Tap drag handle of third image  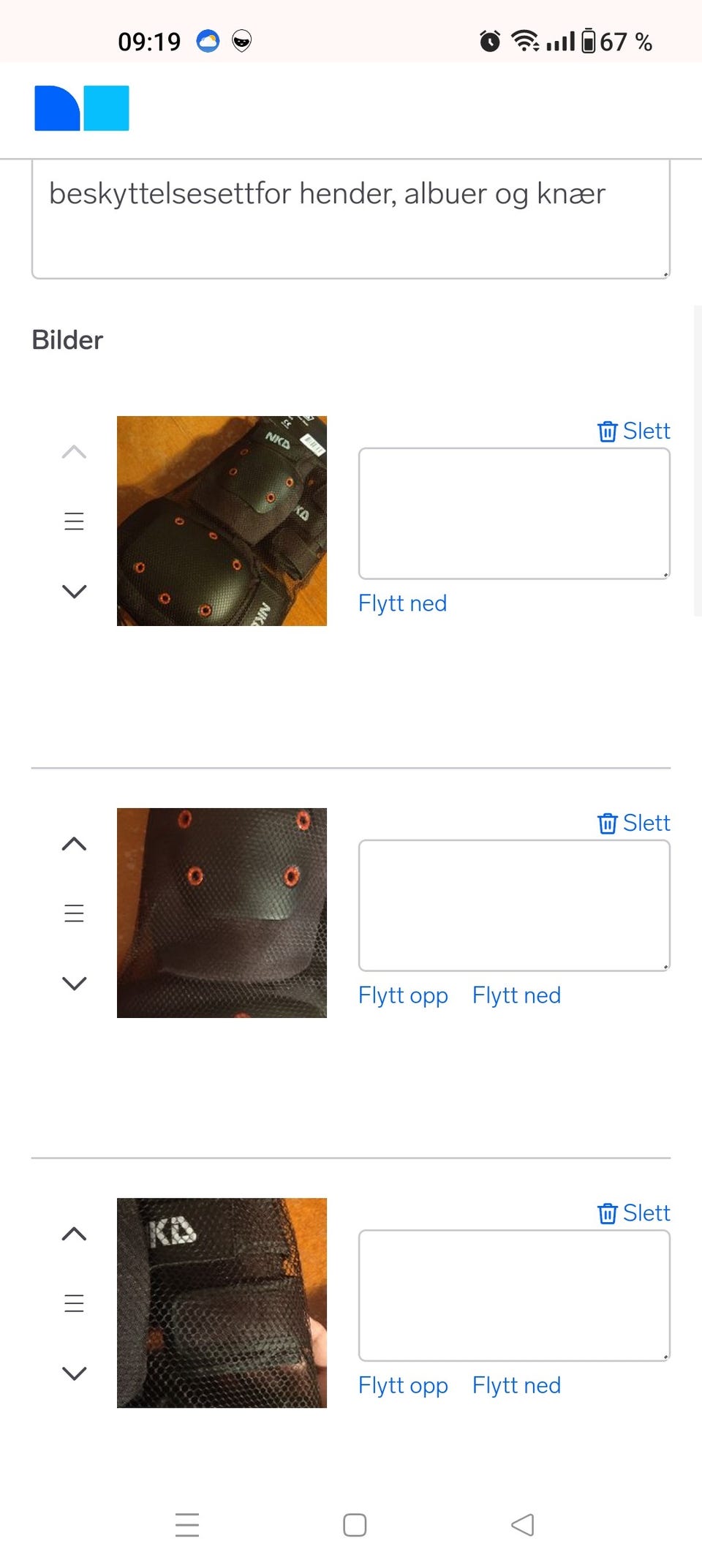(x=74, y=1303)
